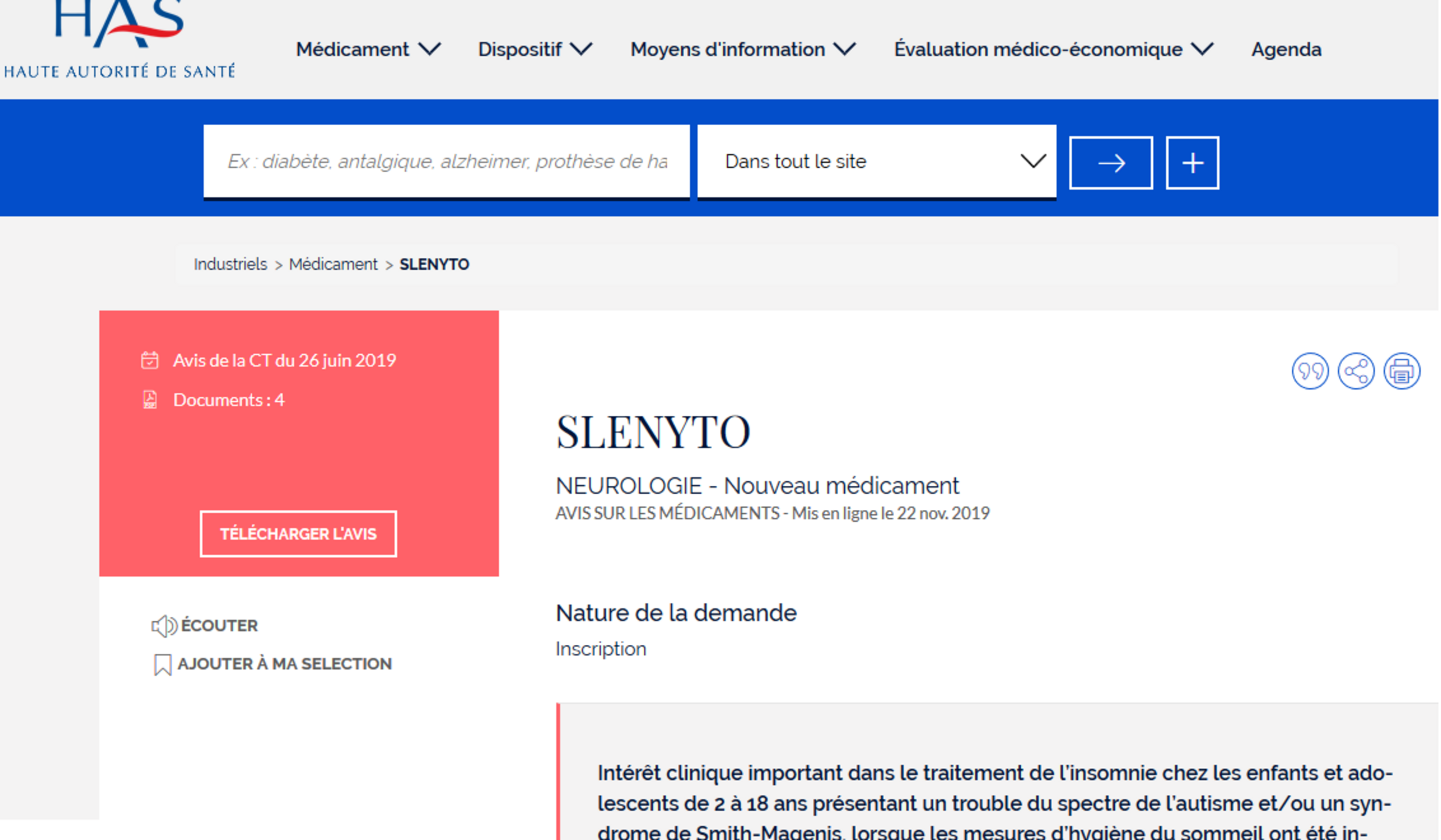
Task: Click the Écouter link
Action: click(219, 625)
